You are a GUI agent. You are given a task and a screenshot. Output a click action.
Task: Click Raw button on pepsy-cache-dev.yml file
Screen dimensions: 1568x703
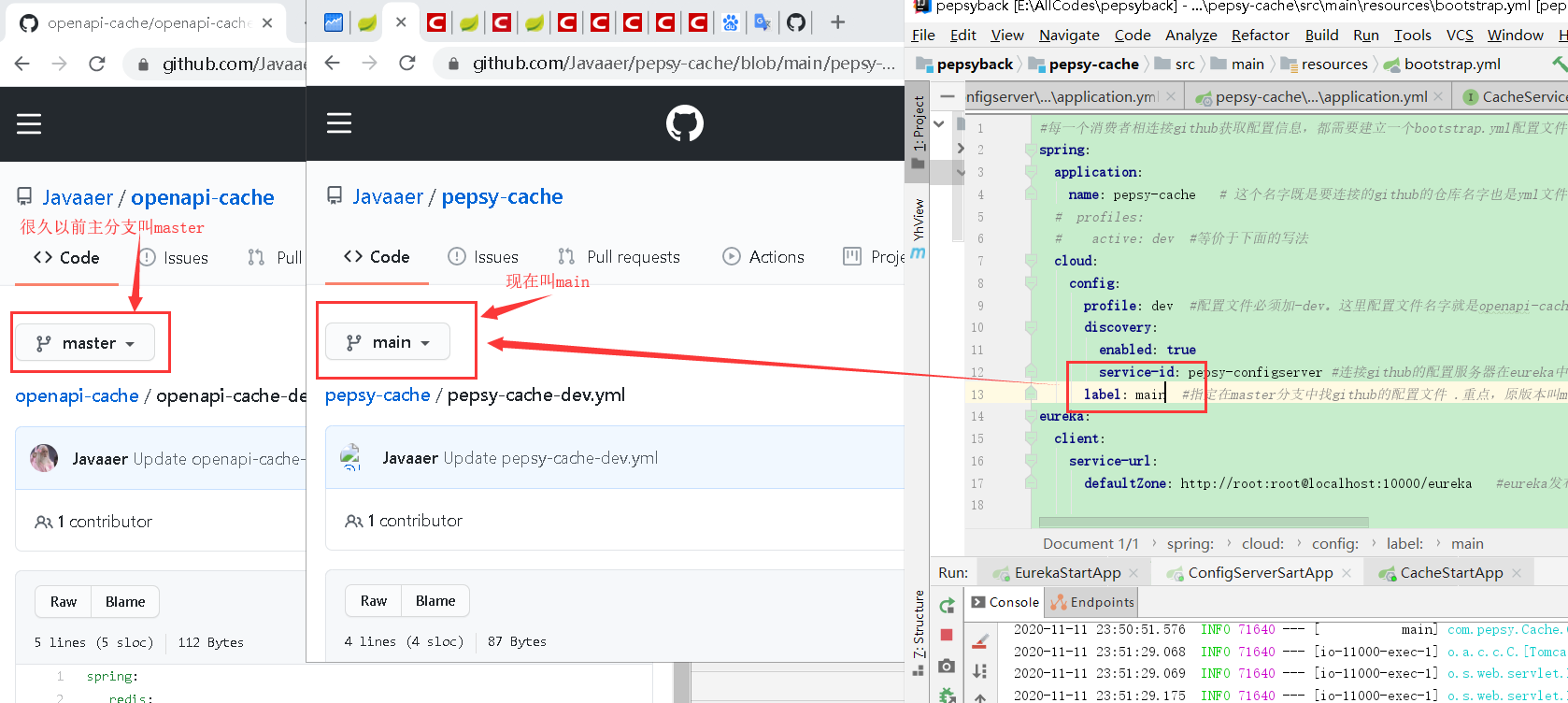[374, 601]
